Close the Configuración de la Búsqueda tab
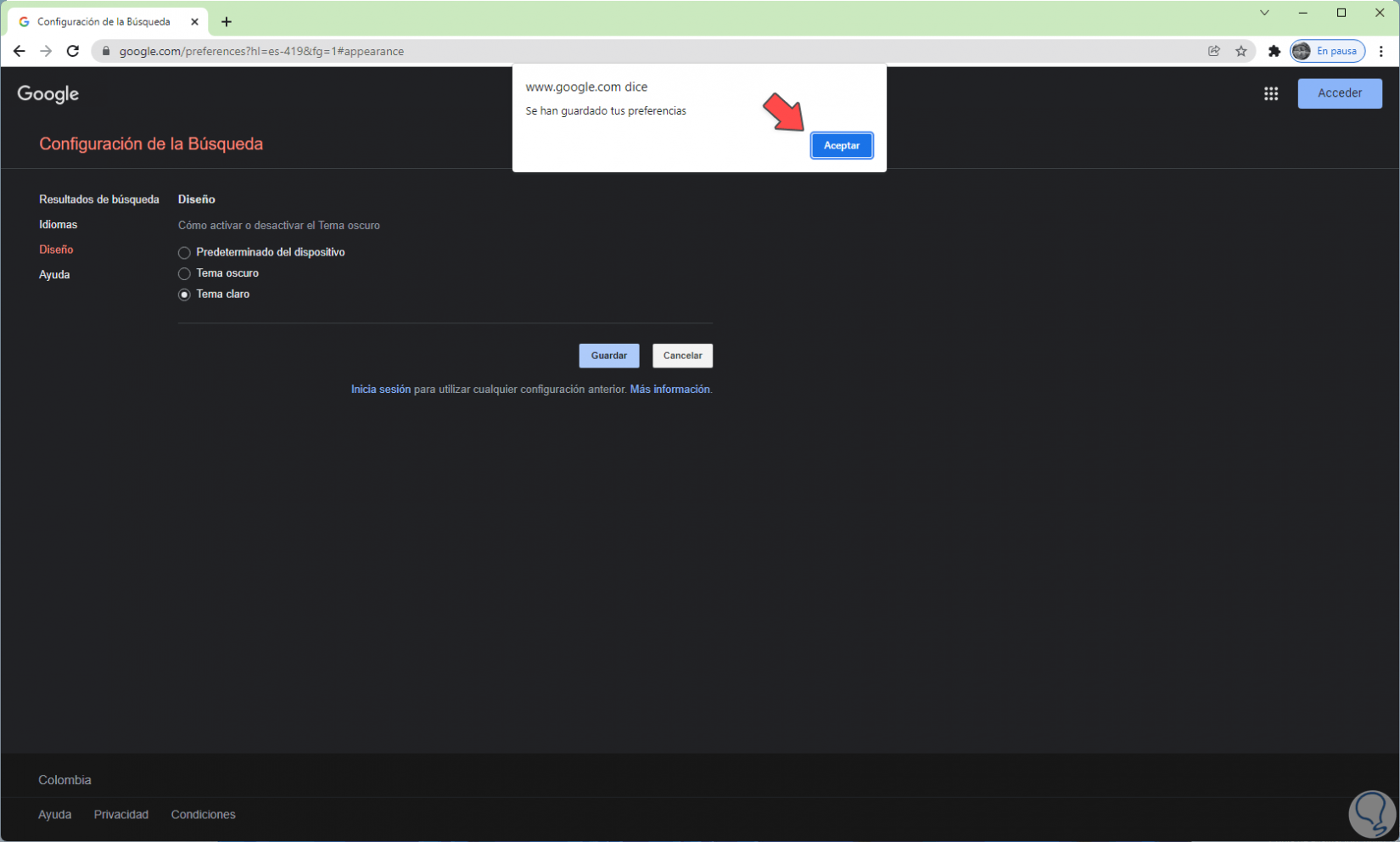1400x842 pixels. pyautogui.click(x=194, y=22)
